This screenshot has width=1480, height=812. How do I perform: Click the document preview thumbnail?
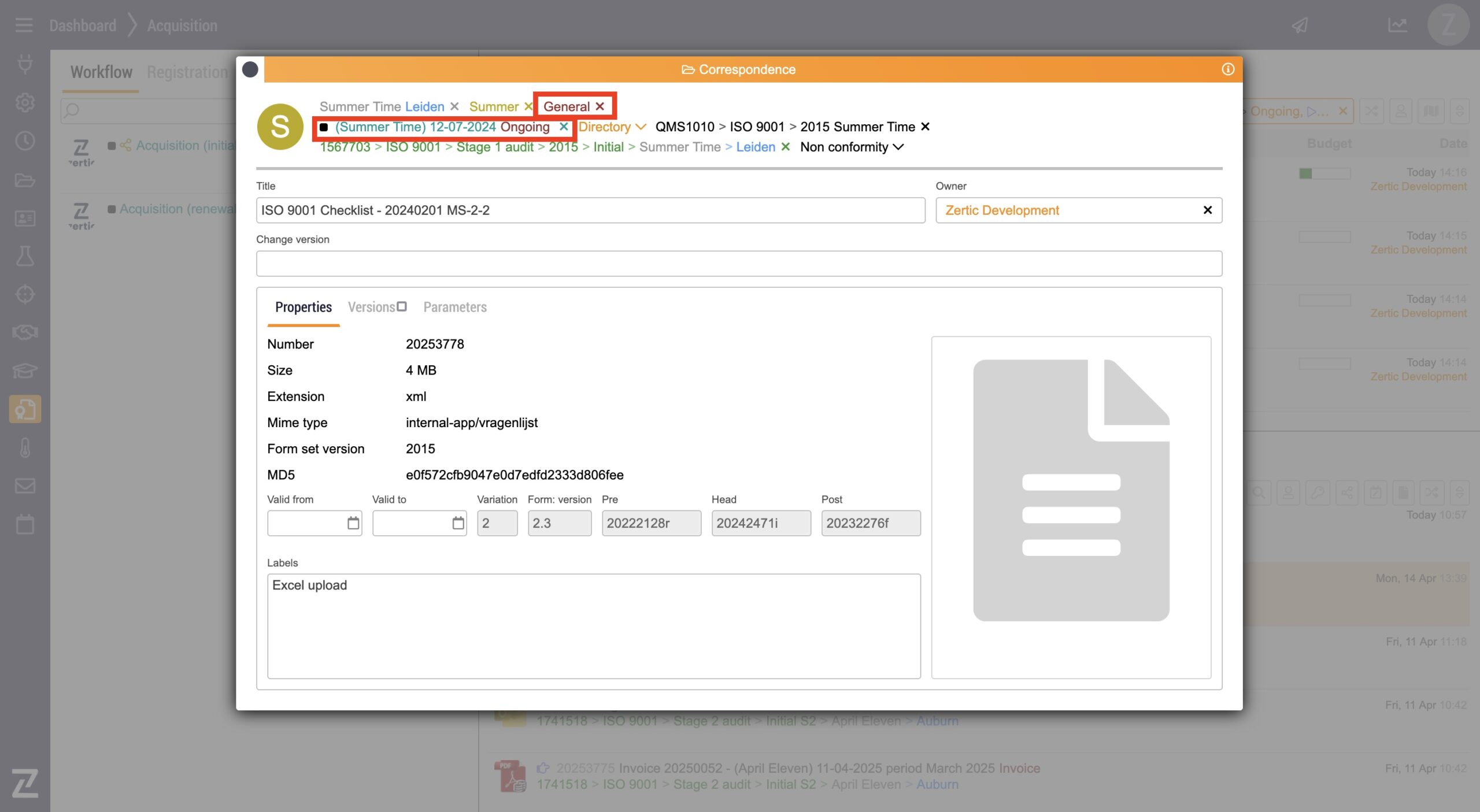tap(1071, 490)
